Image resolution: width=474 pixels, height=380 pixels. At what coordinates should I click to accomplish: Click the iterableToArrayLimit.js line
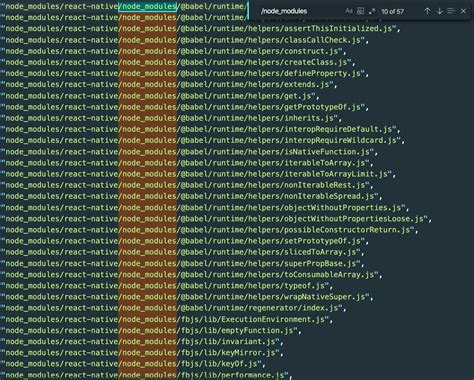coord(198,174)
